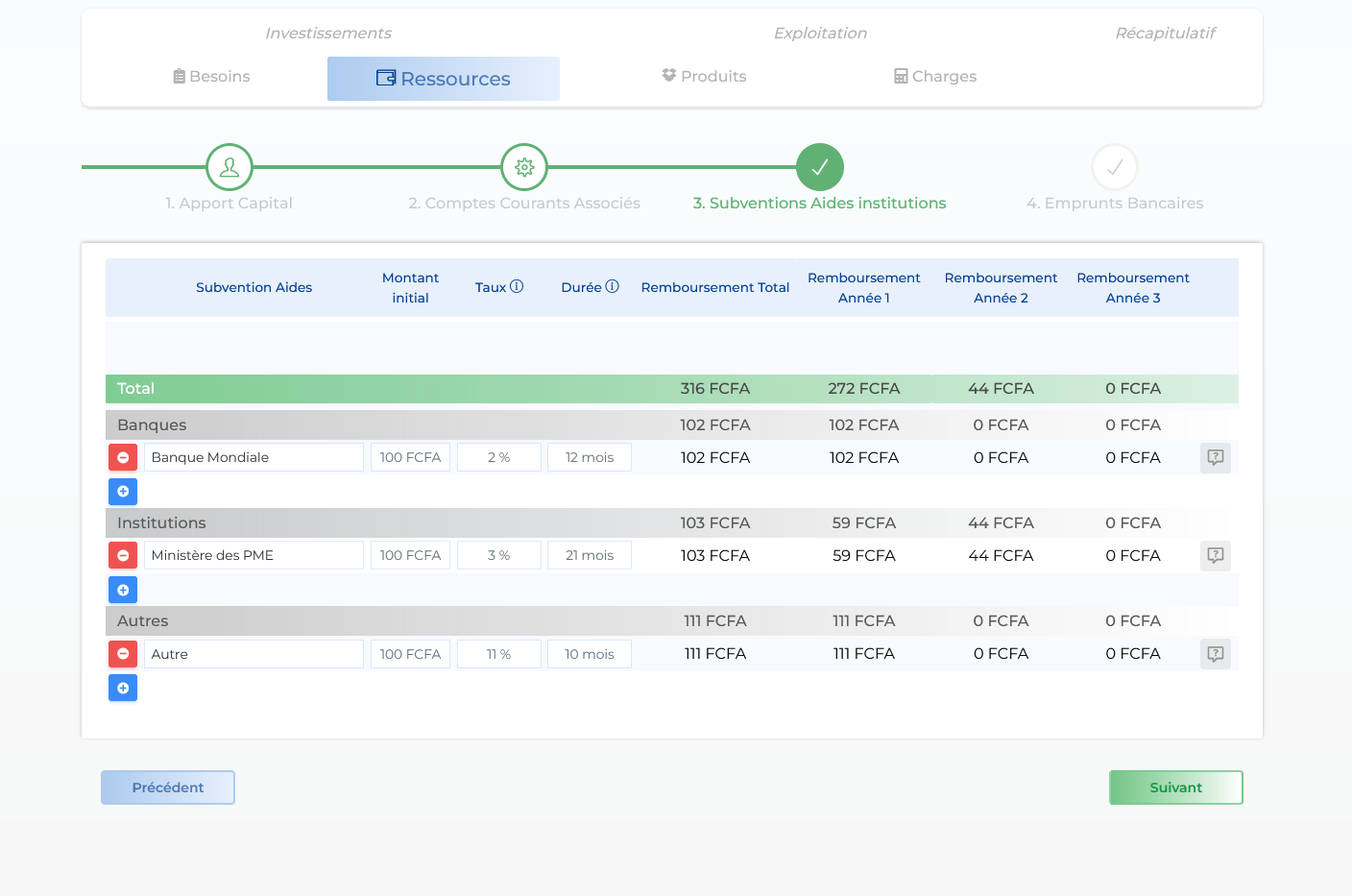Switch to the Besoins tab
The height and width of the screenshot is (896, 1352).
click(211, 77)
